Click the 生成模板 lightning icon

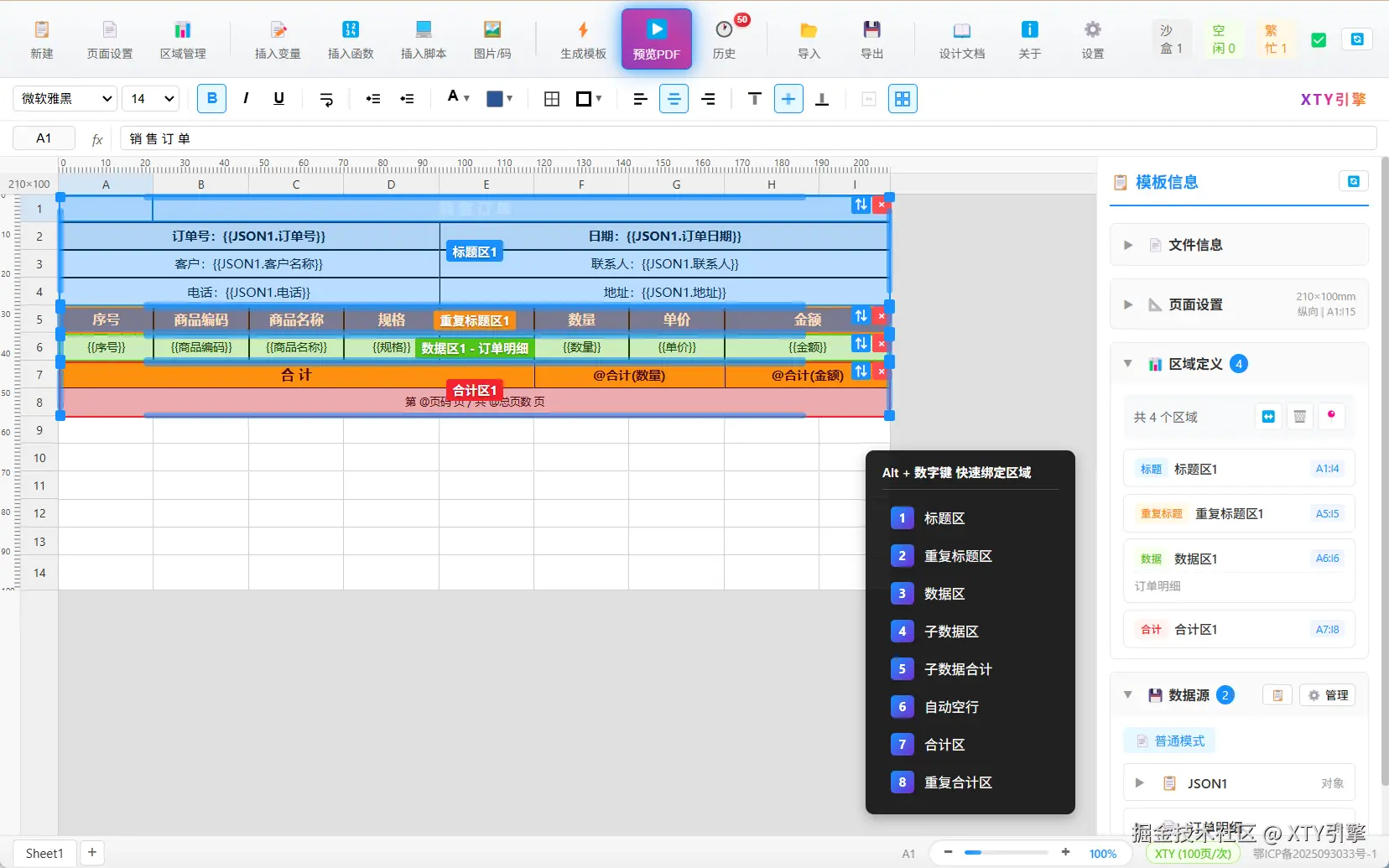pos(583,39)
